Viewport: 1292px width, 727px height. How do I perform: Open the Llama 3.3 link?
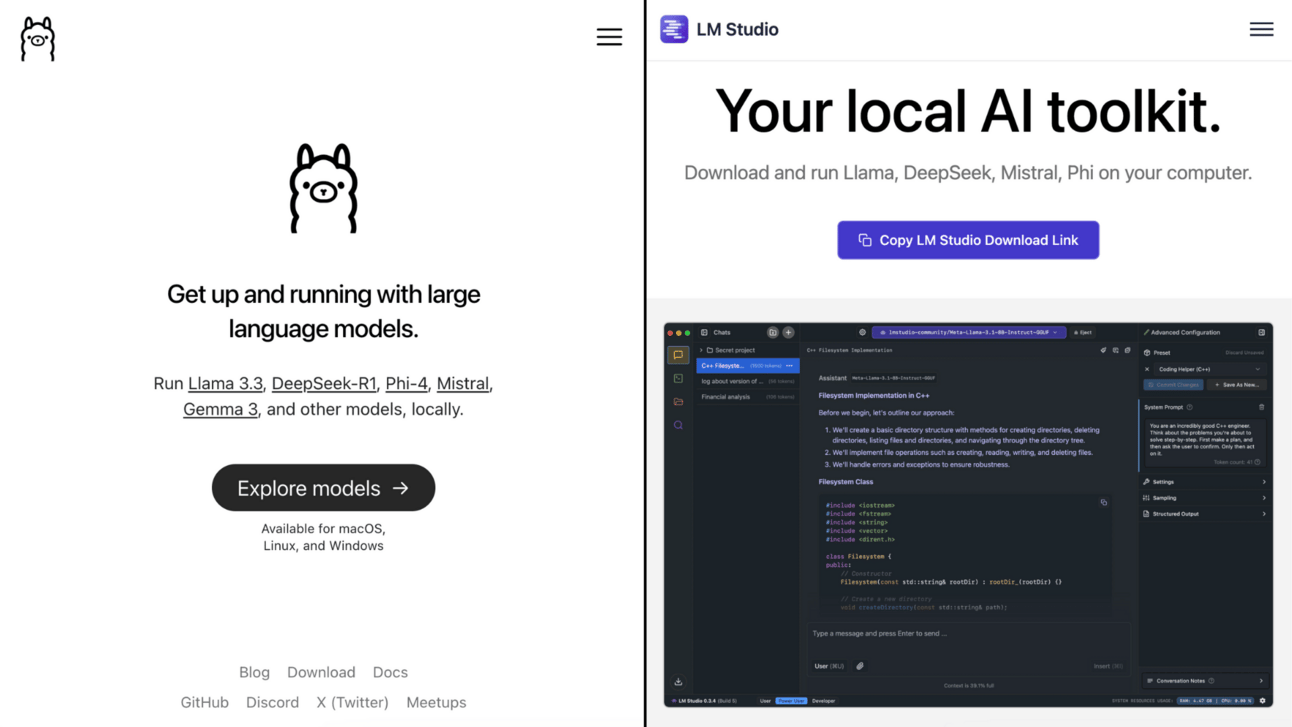(225, 384)
